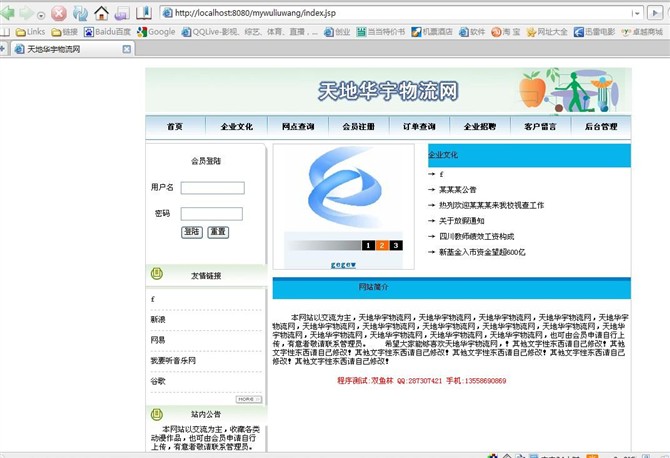Click the browser Forward arrow
Viewport: 670px width, 458px height.
[26, 13]
